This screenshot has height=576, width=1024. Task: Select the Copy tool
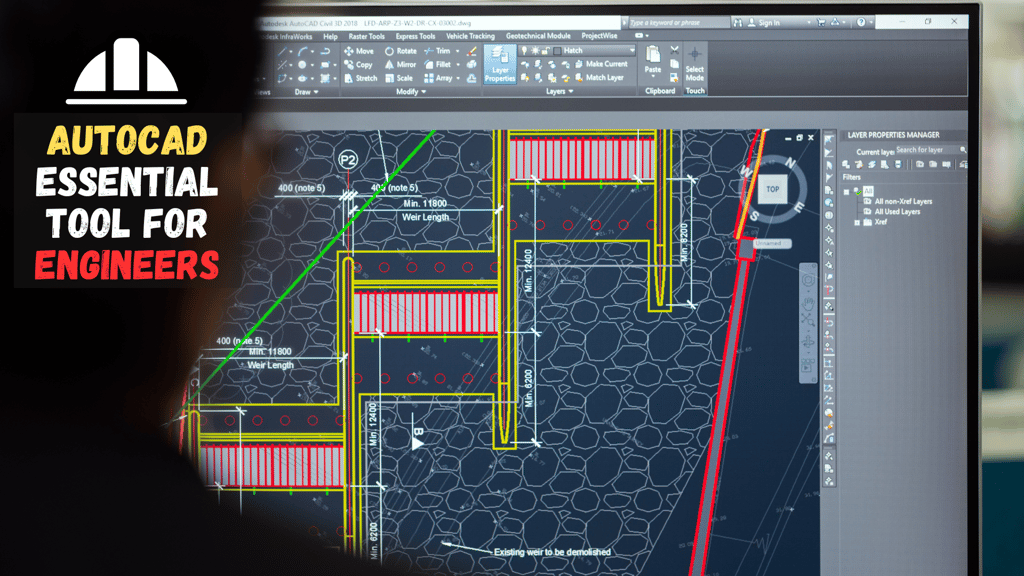(358, 65)
